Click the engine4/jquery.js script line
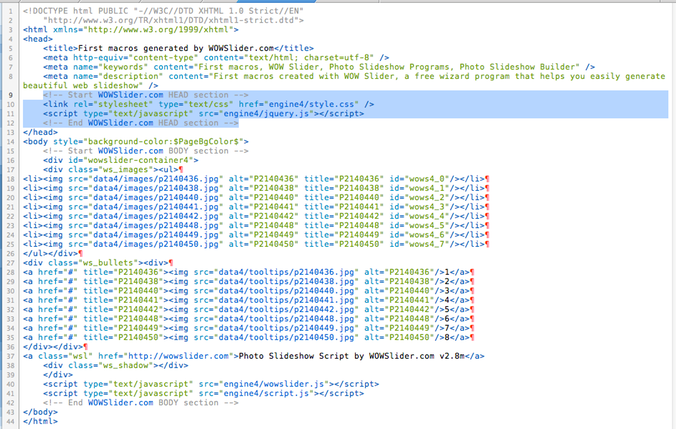This screenshot has width=676, height=429. [203, 114]
